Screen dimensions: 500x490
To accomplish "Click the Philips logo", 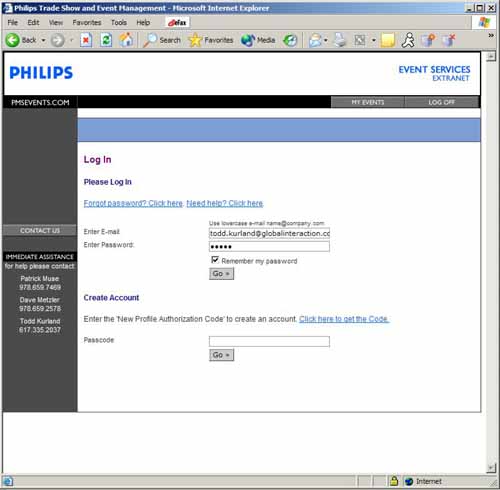I will tap(41, 73).
